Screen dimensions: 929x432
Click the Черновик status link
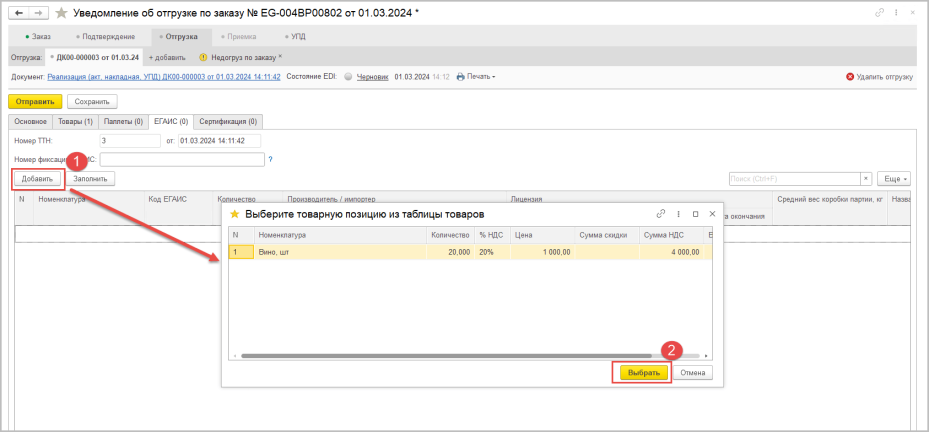click(372, 76)
